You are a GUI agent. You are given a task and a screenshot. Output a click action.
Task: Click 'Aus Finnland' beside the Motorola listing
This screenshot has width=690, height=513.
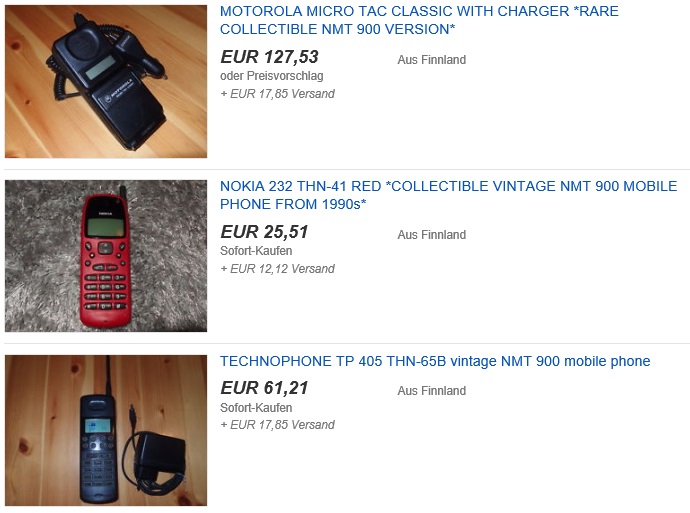[432, 60]
